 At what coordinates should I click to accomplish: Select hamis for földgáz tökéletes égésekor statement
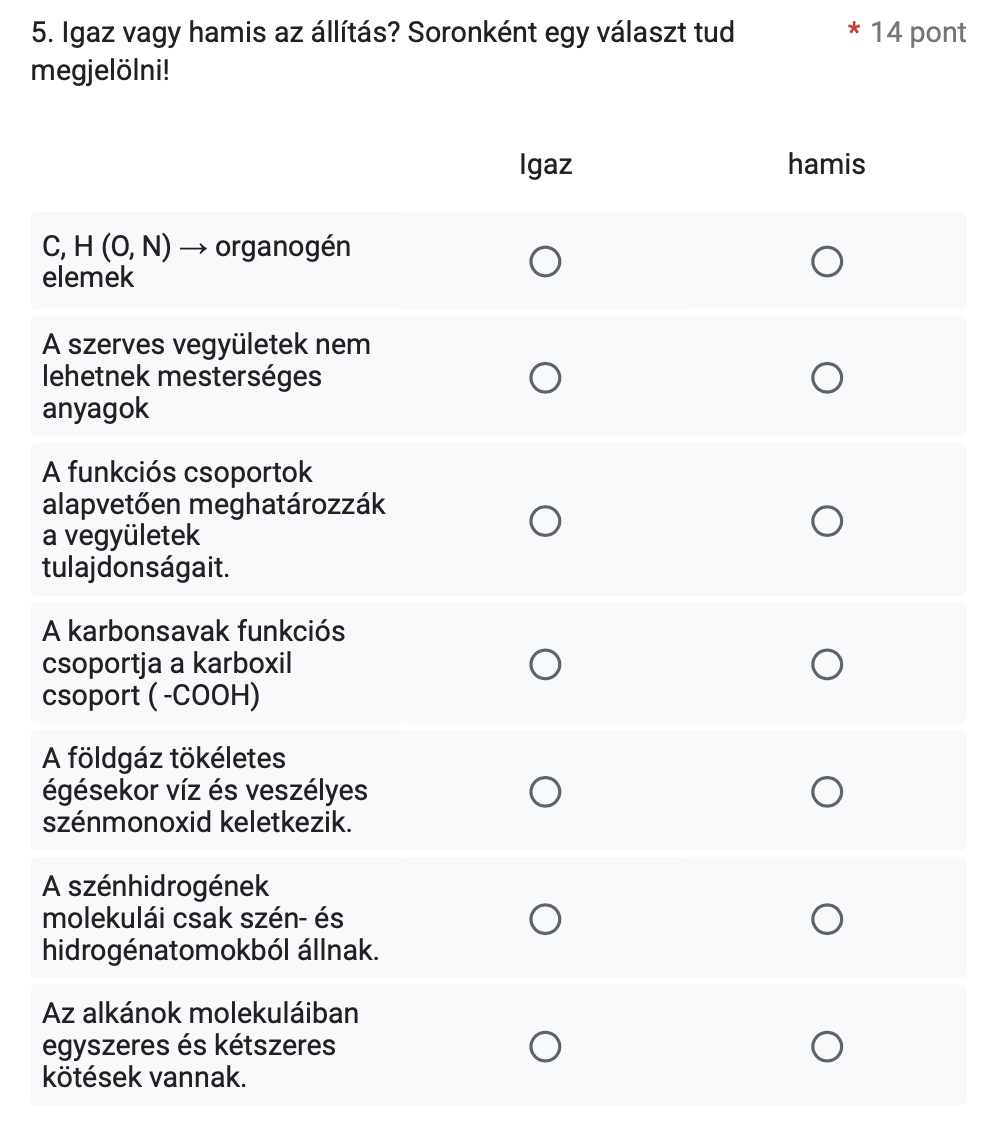click(827, 792)
